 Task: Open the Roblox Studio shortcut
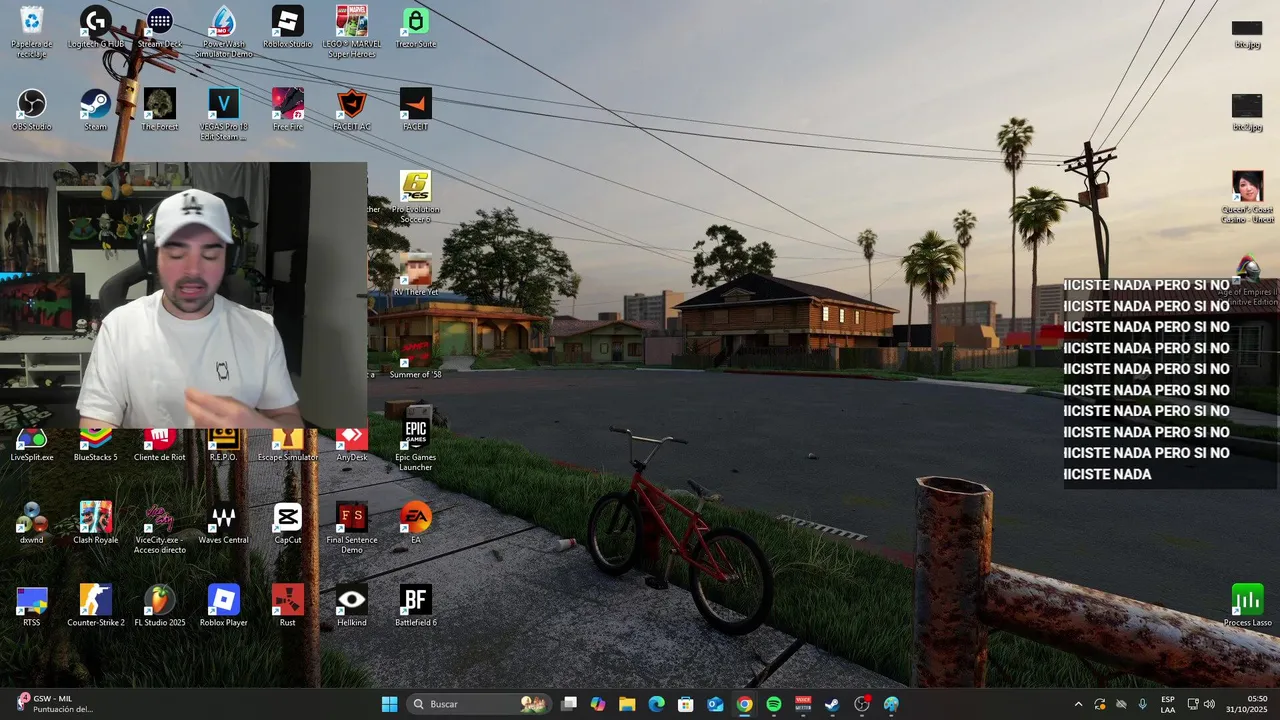288,27
